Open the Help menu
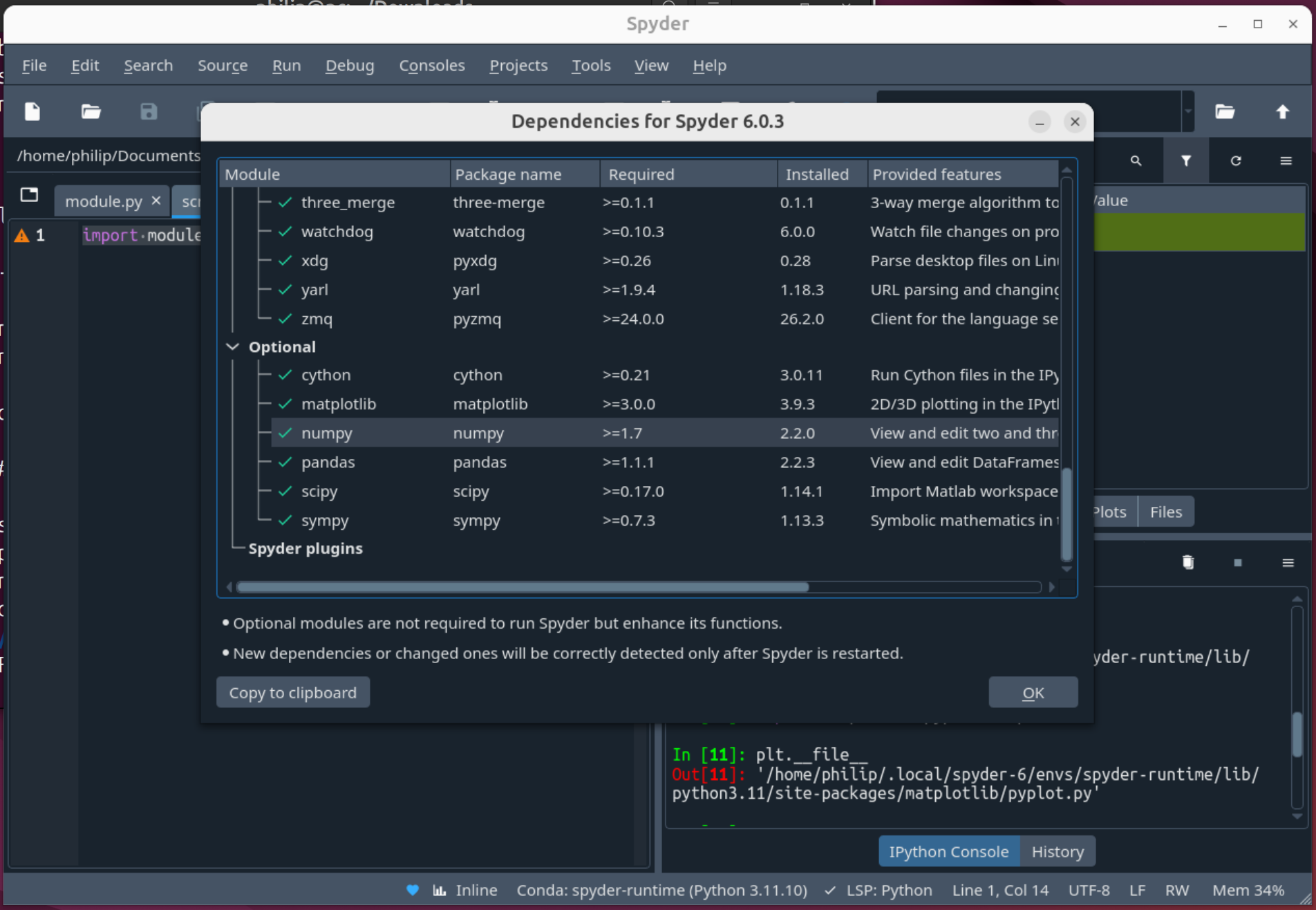Image resolution: width=1316 pixels, height=910 pixels. [709, 66]
